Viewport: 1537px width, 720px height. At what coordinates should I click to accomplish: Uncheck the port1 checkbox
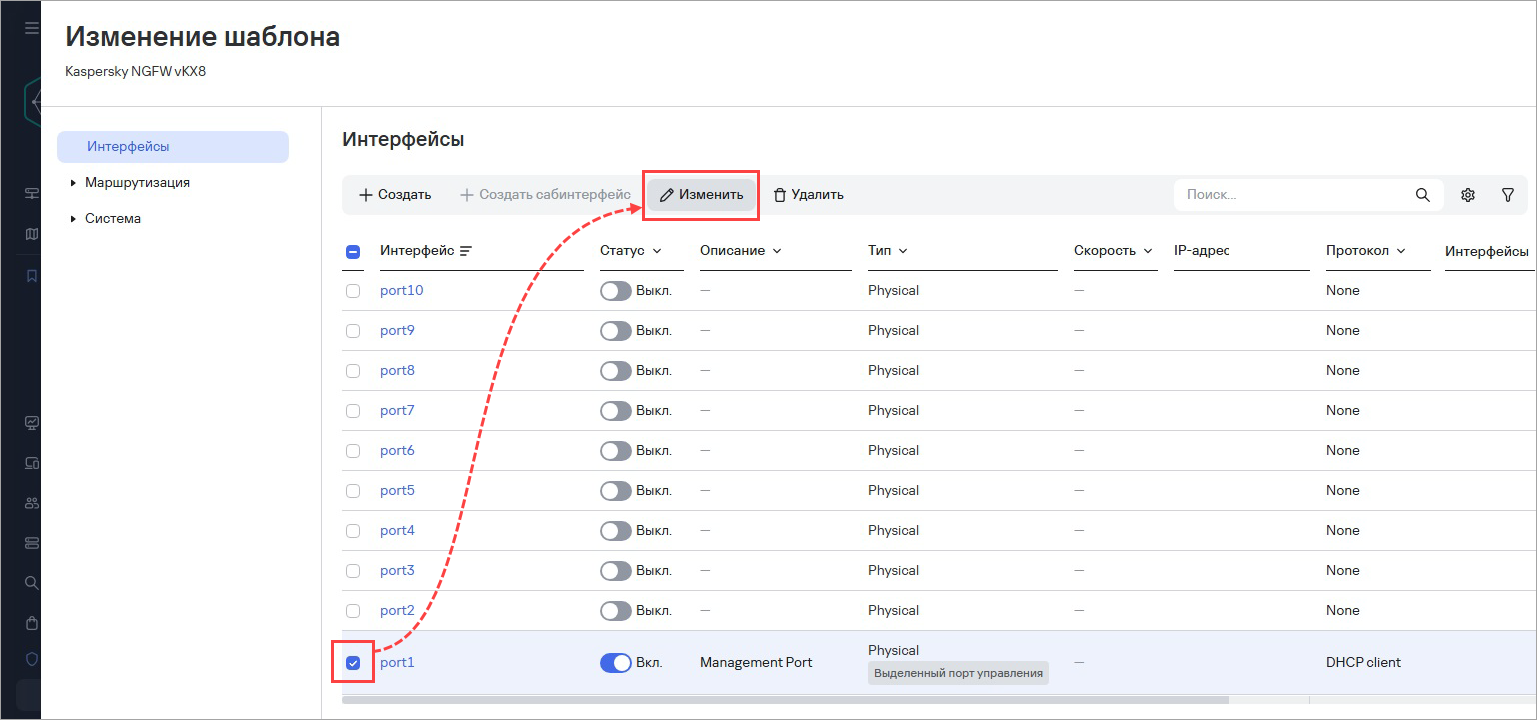(353, 662)
